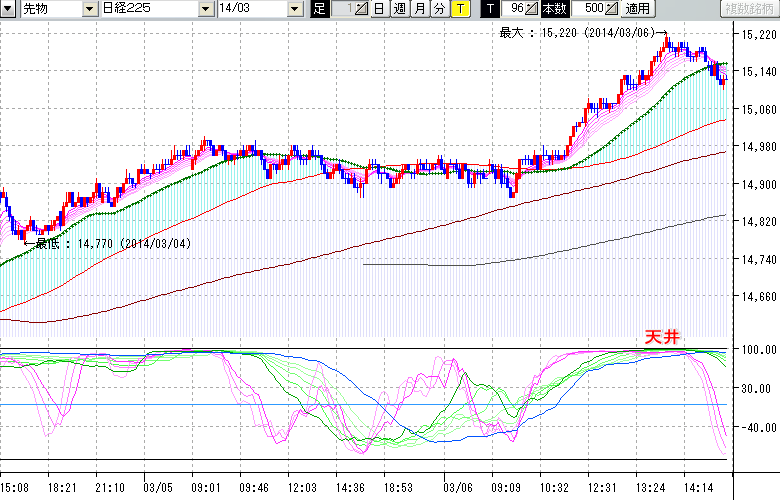Switch to daily bars with 日 button

[378, 9]
